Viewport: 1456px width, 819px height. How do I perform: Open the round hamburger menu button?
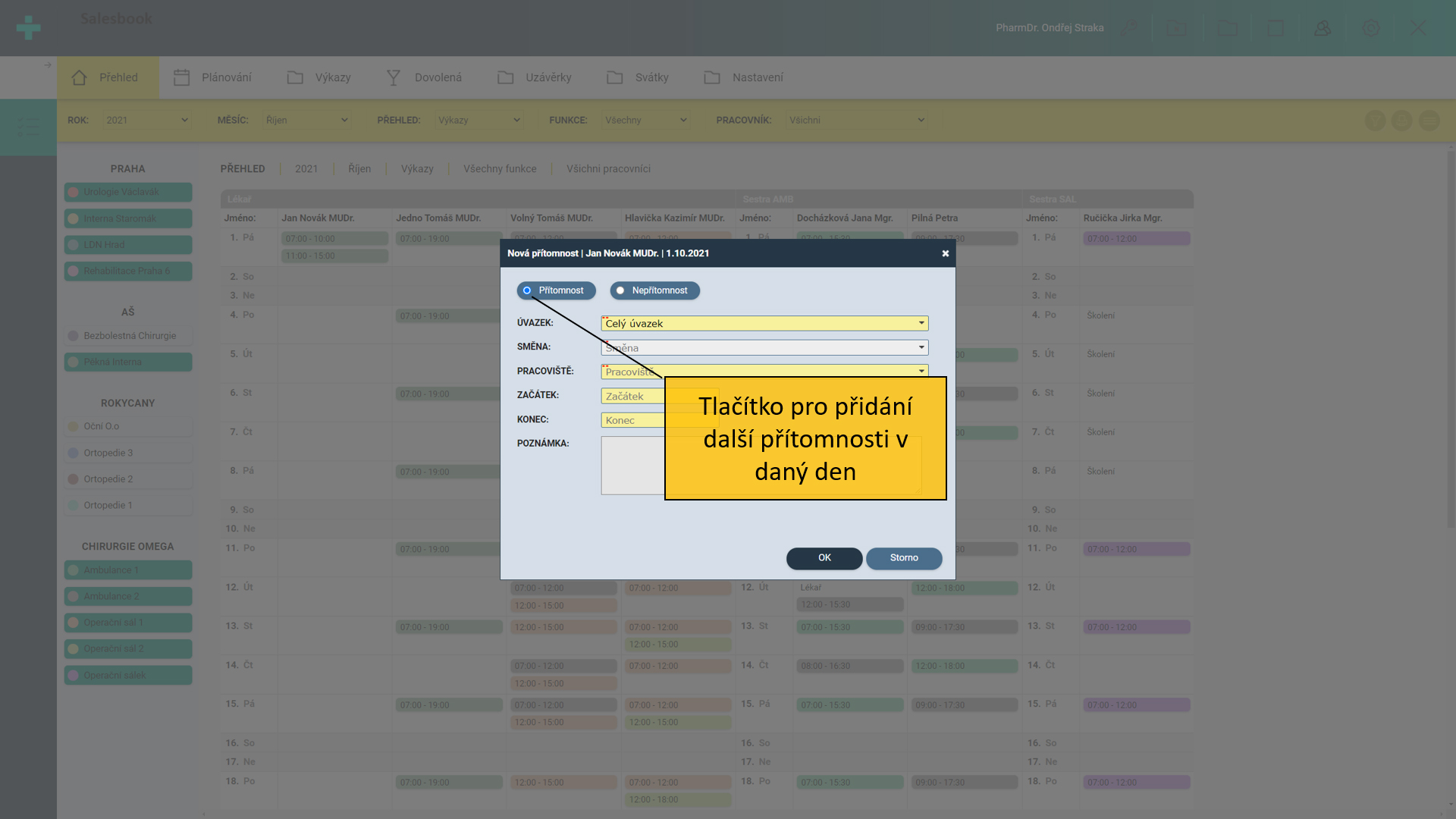click(x=1429, y=121)
